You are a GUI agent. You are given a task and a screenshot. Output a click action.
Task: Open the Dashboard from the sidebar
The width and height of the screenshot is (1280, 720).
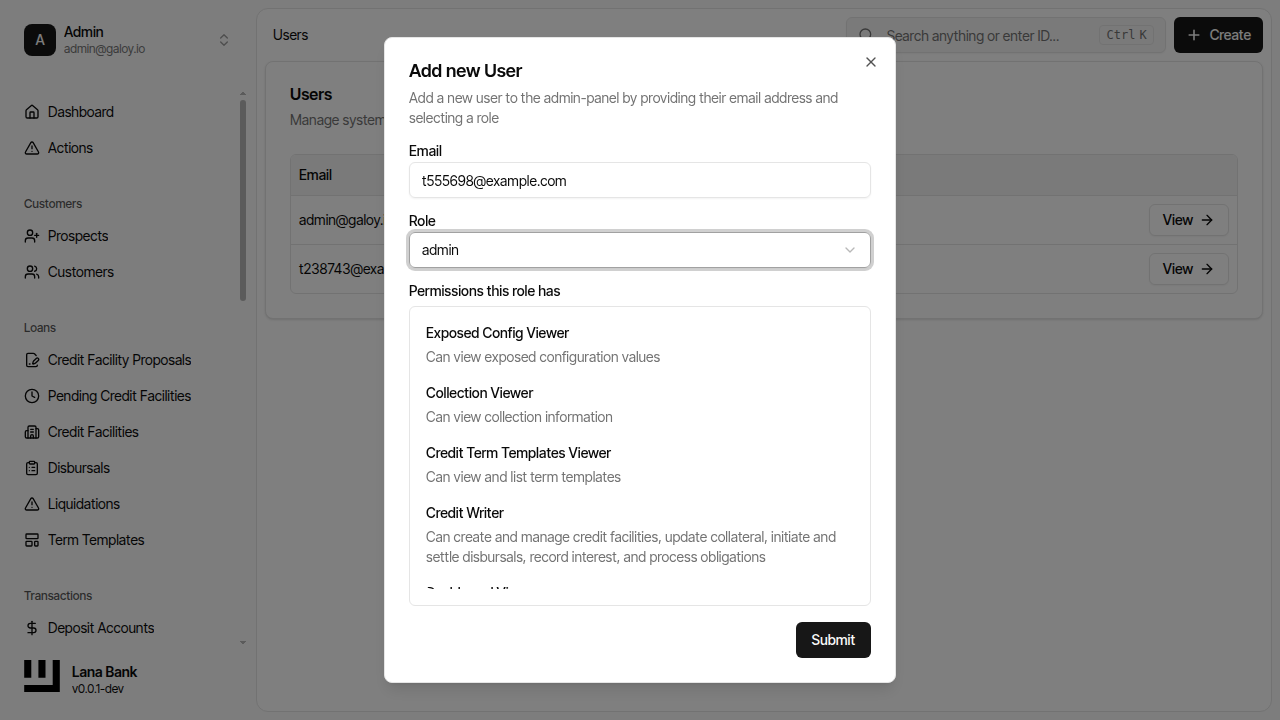click(x=80, y=111)
